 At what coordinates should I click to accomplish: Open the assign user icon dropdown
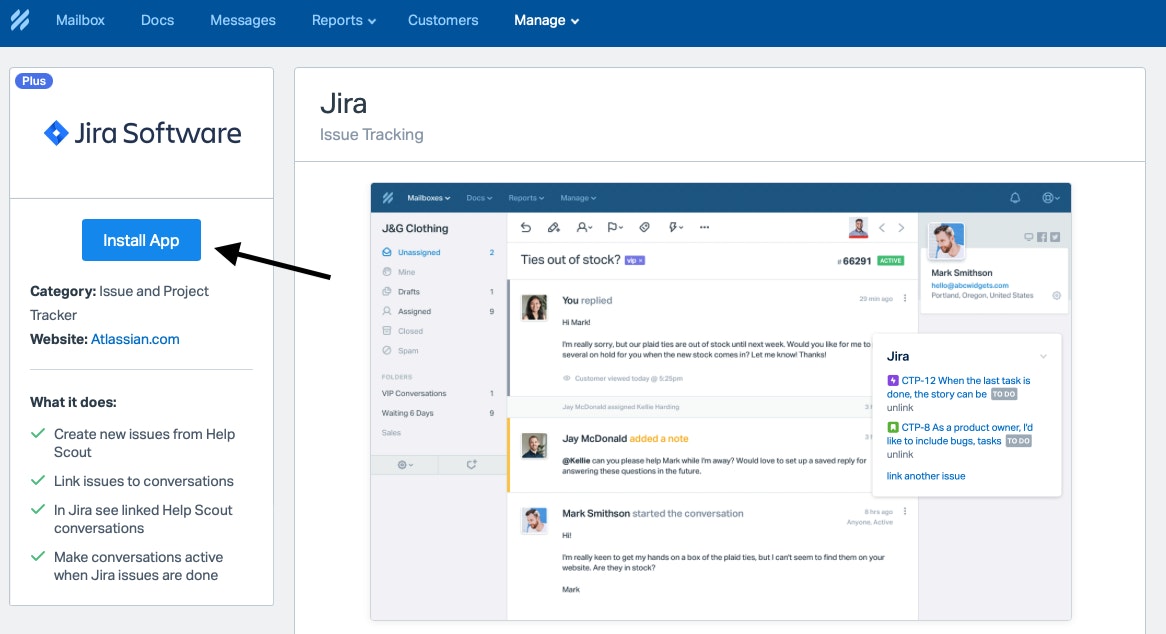(584, 227)
